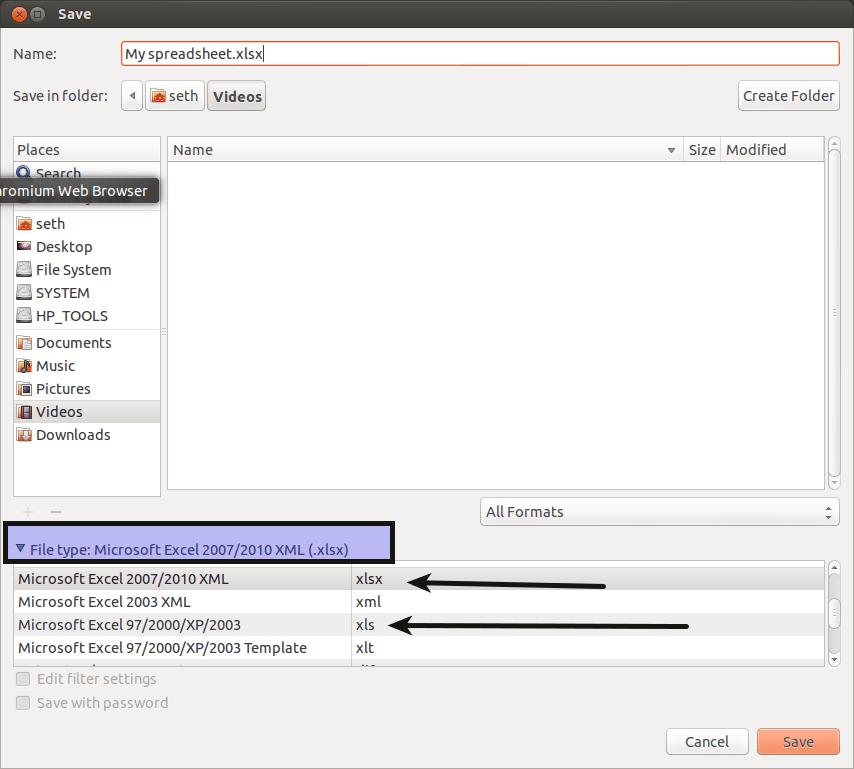This screenshot has height=769, width=854.
Task: Enable Edit filter settings
Action: point(22,678)
